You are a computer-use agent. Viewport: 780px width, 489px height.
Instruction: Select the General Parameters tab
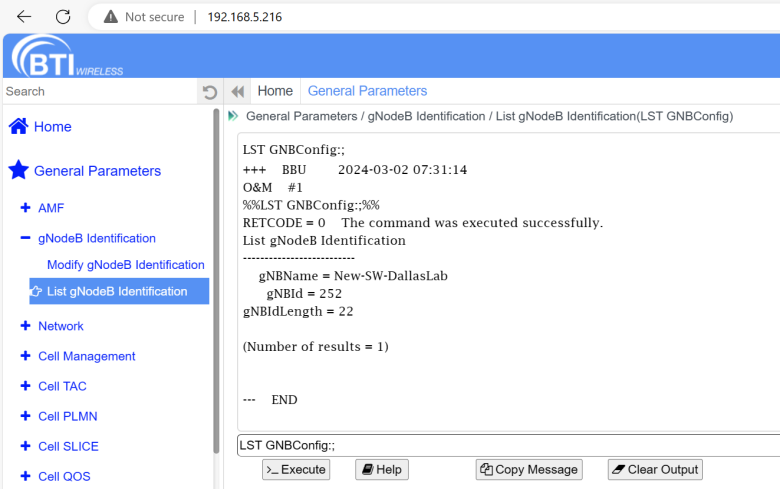367,91
